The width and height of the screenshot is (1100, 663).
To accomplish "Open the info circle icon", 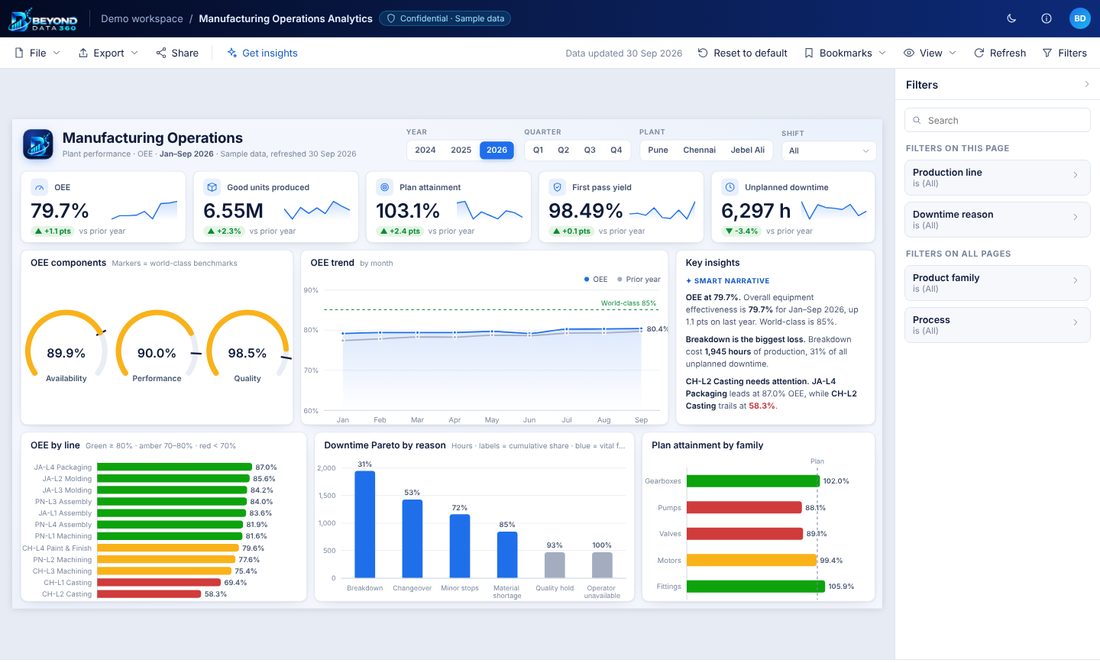I will tap(1046, 19).
